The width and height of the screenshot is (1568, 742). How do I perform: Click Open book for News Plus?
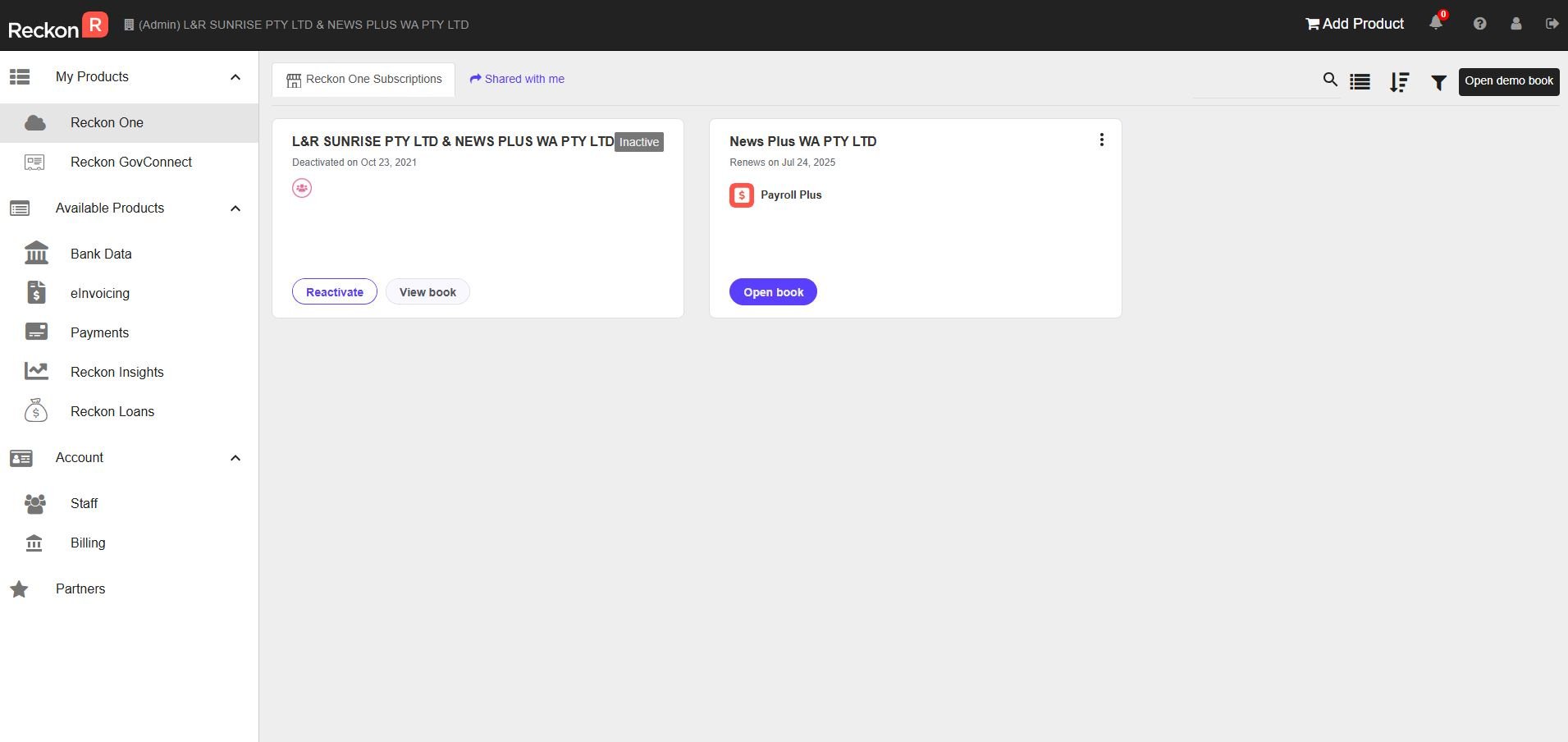773,292
